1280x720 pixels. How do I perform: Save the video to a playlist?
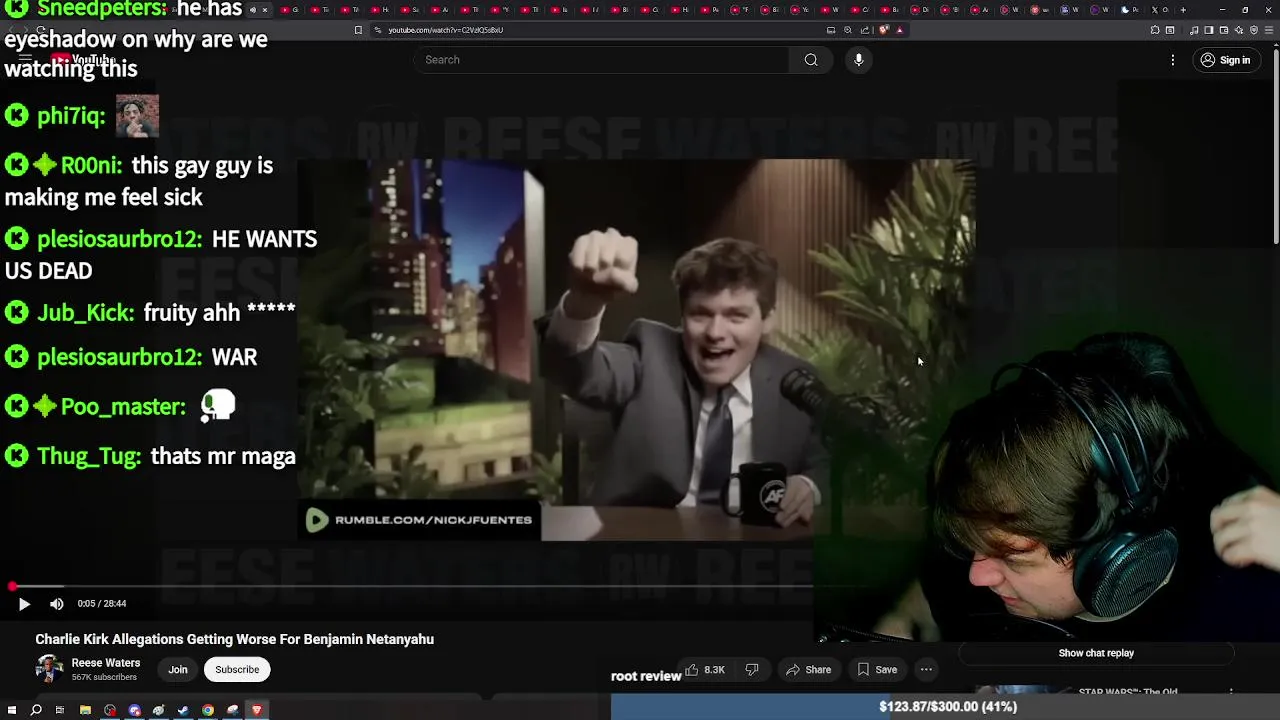(877, 670)
